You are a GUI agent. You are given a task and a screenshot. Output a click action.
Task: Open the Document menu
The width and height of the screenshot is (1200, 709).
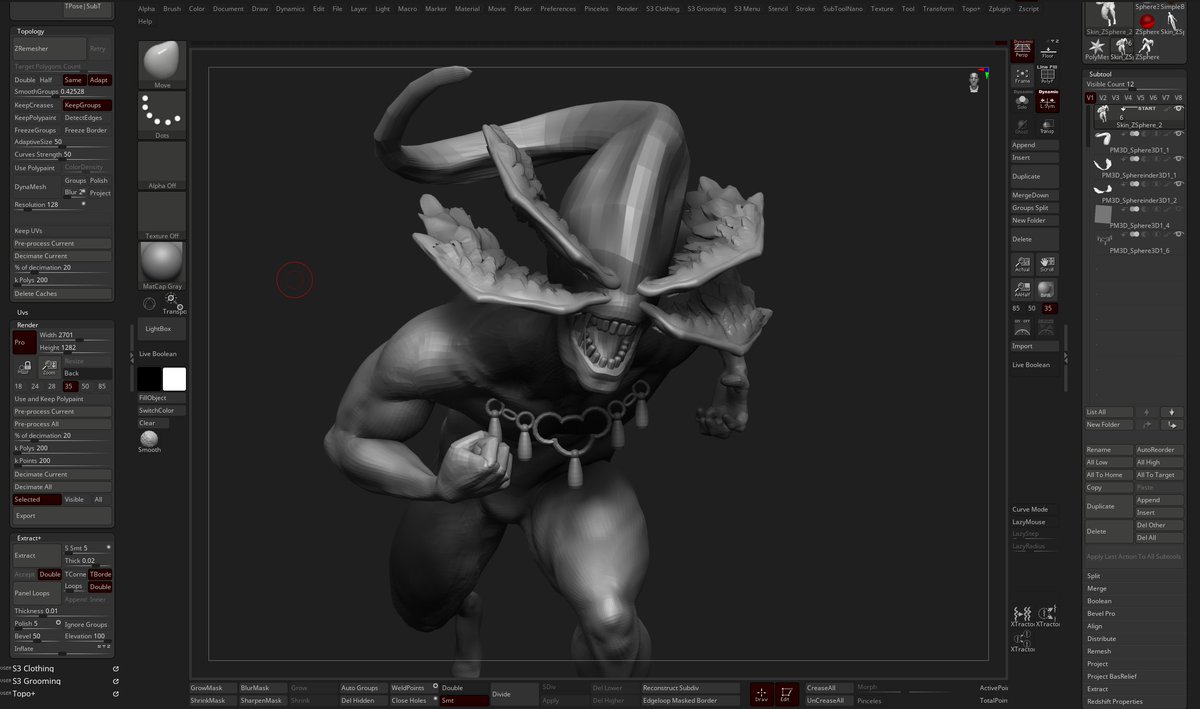[228, 8]
